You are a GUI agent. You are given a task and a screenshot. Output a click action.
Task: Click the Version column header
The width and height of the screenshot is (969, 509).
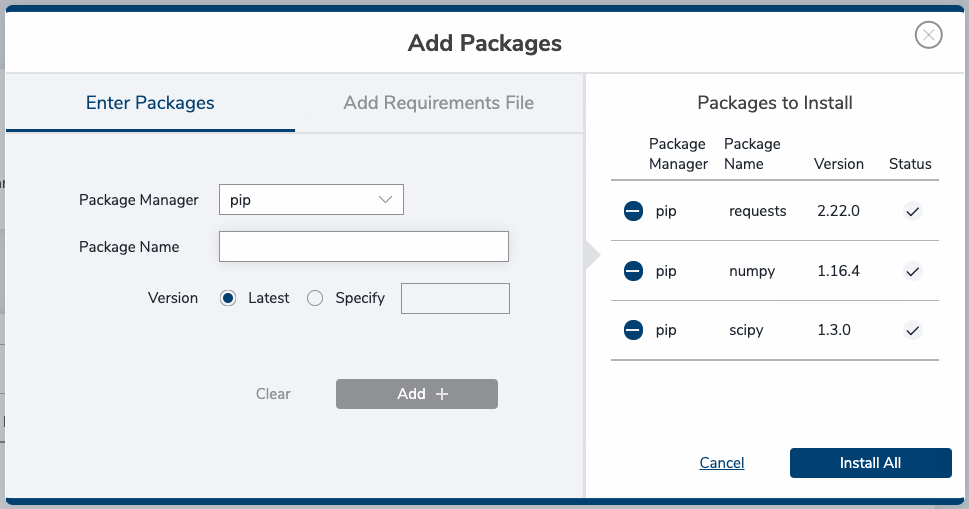[x=839, y=164]
